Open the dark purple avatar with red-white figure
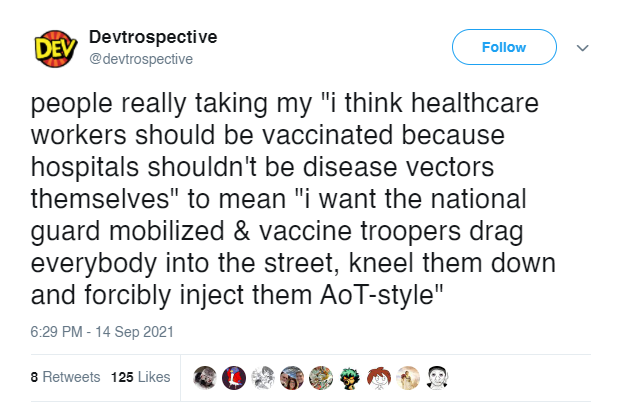The image size is (624, 415). pyautogui.click(x=234, y=378)
